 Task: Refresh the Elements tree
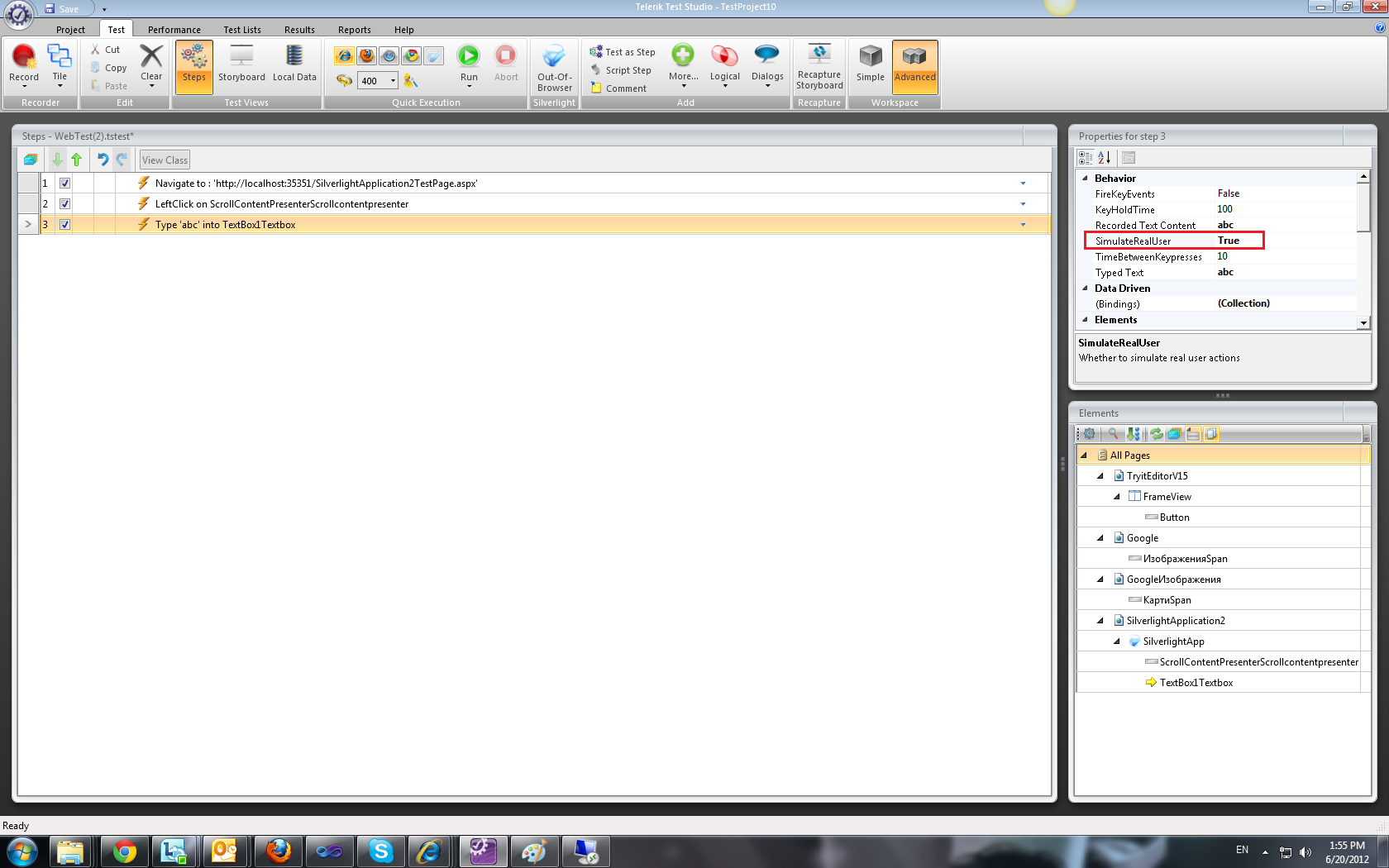[1156, 434]
